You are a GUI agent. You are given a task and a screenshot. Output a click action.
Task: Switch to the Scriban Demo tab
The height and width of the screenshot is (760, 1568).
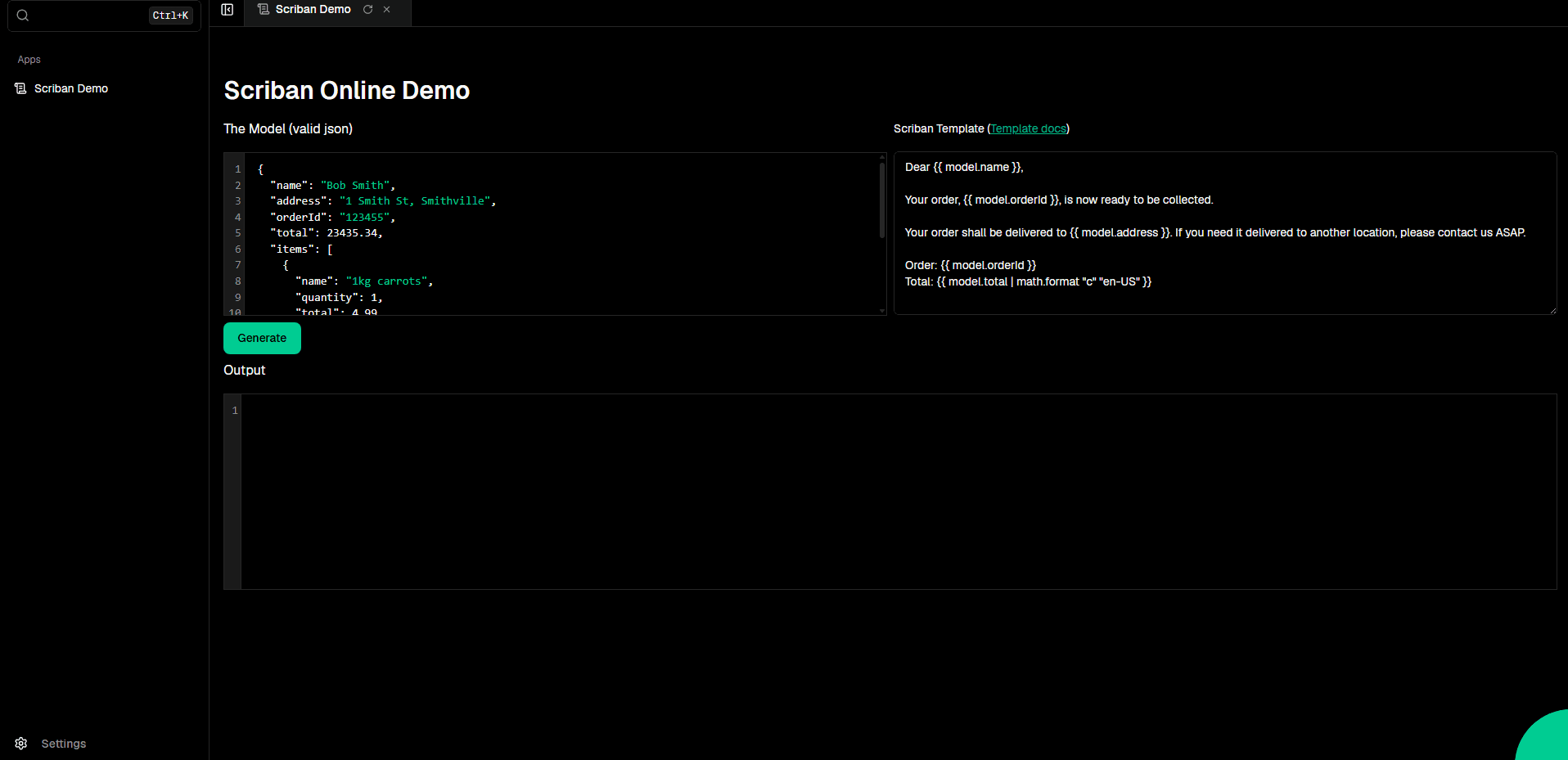click(313, 10)
